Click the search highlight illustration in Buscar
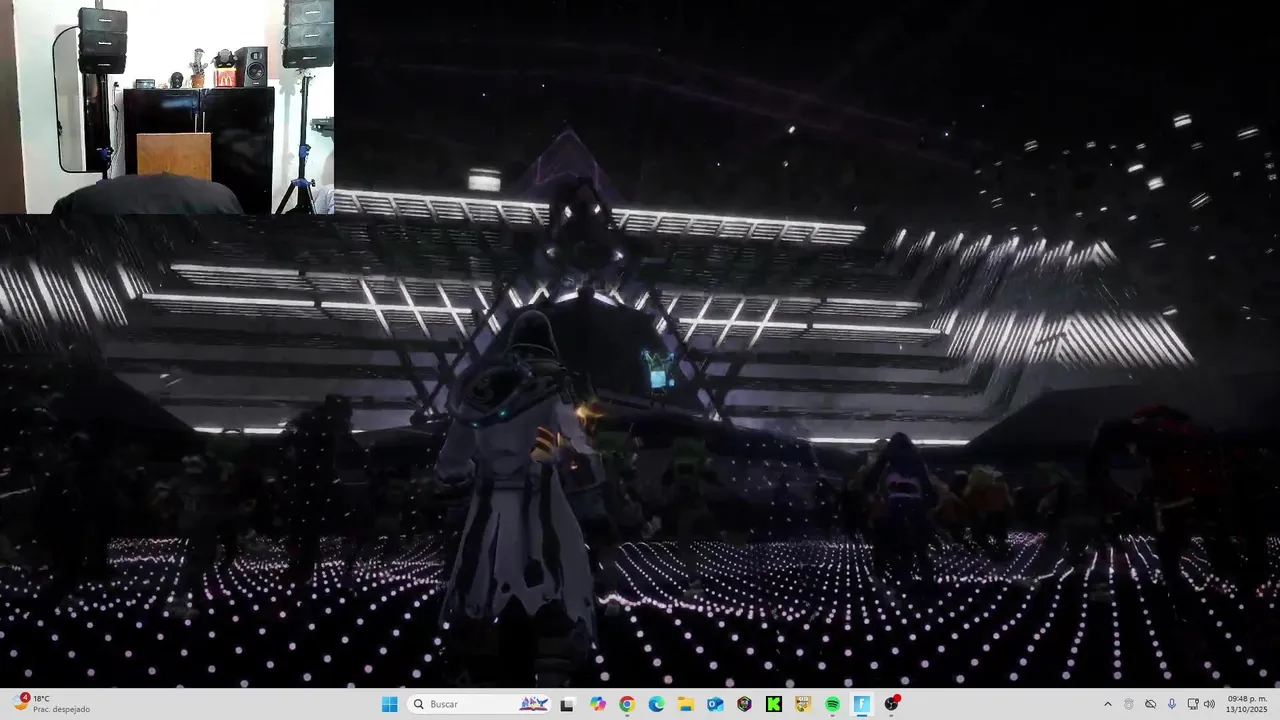 (x=534, y=704)
